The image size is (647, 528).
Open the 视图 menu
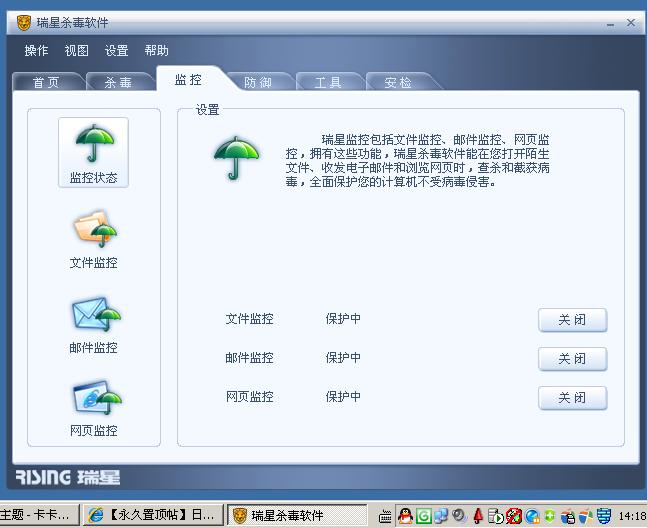[76, 51]
